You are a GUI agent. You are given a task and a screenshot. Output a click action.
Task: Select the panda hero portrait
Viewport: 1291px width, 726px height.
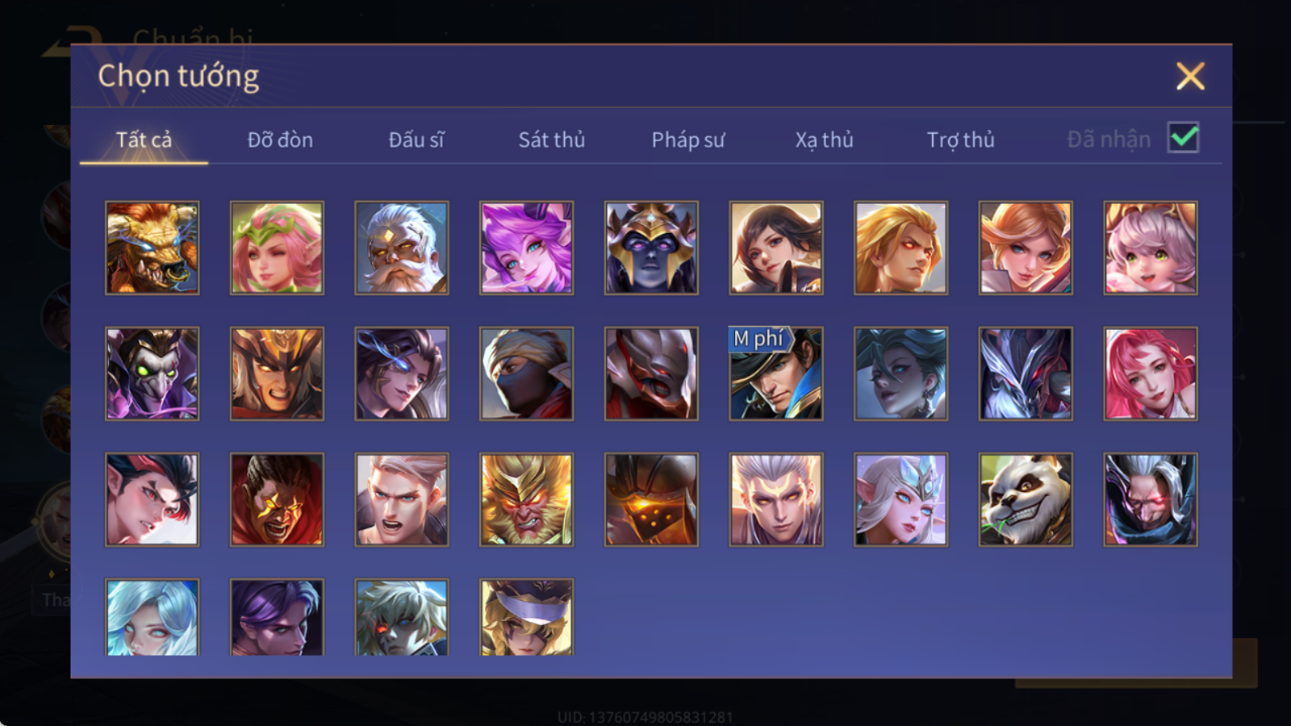1025,499
